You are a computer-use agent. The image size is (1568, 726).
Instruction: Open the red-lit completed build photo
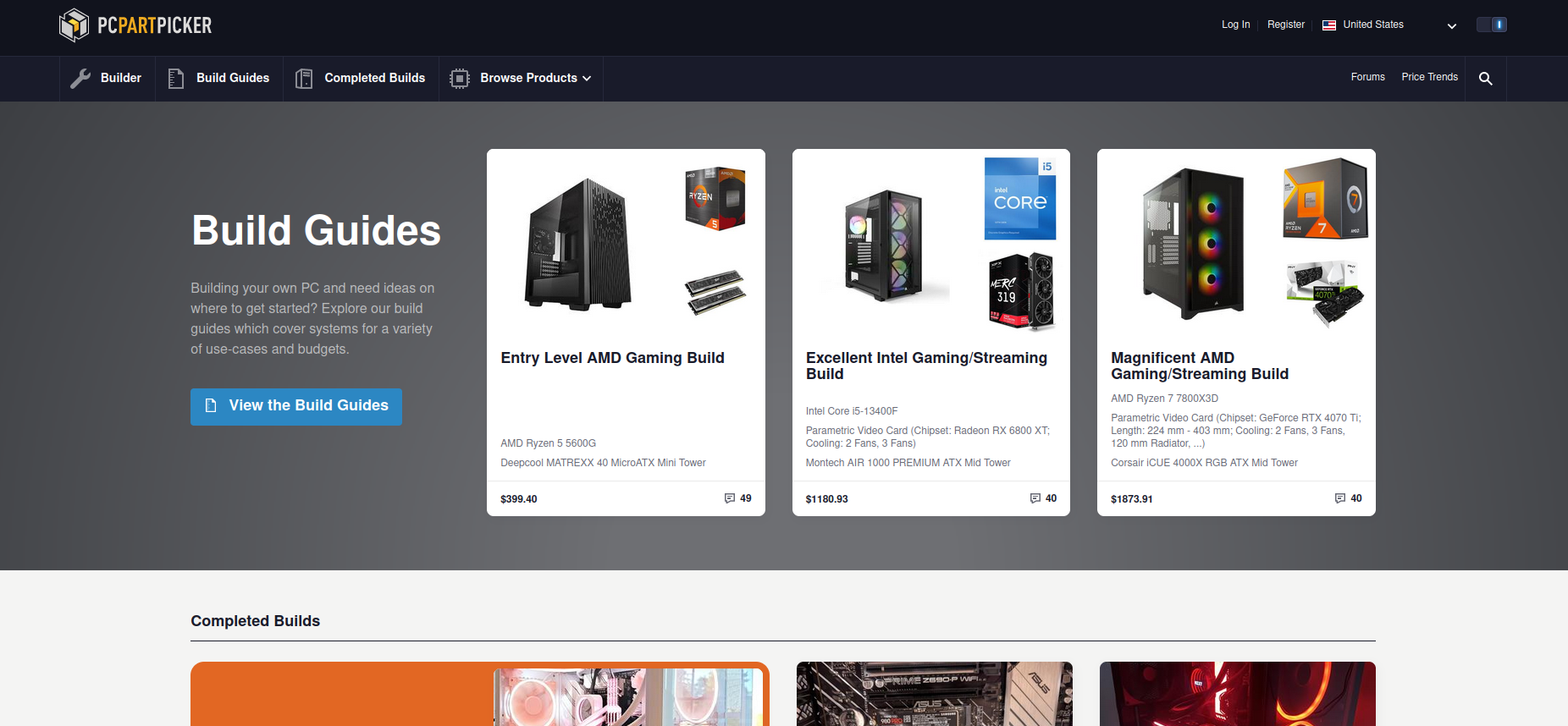[x=1238, y=694]
